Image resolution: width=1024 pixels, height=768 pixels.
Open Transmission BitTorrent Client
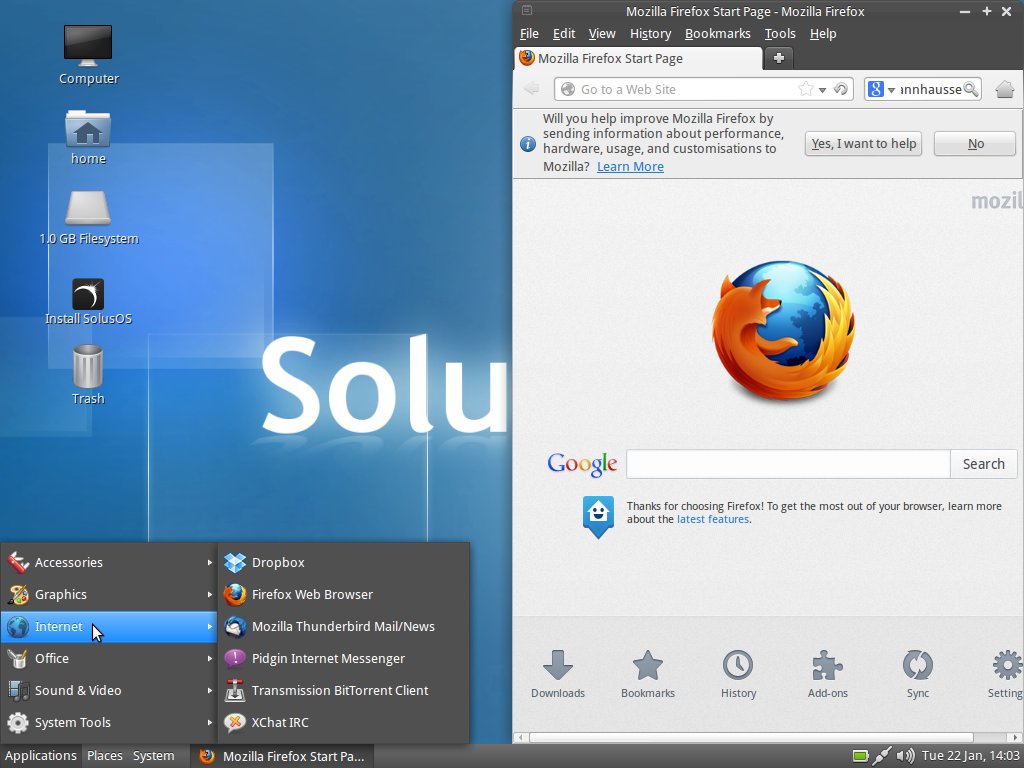coord(344,690)
